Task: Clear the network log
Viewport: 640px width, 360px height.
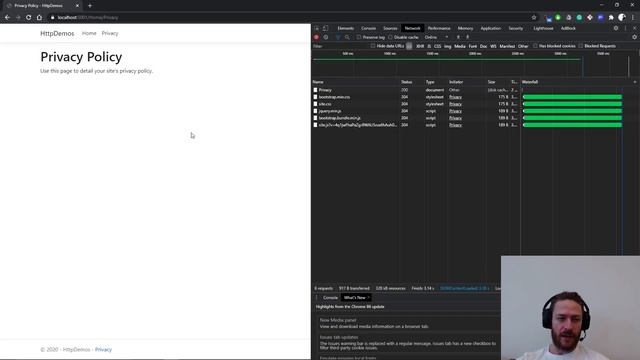Action: (326, 37)
